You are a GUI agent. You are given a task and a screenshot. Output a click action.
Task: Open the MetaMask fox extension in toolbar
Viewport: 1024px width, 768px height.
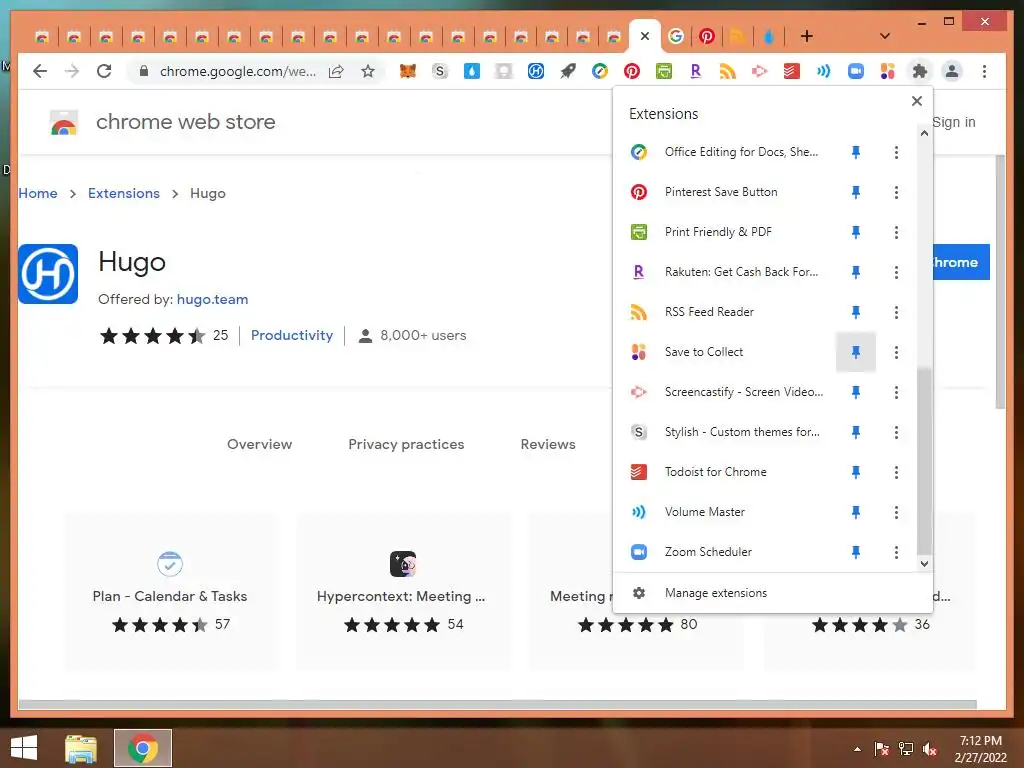408,71
